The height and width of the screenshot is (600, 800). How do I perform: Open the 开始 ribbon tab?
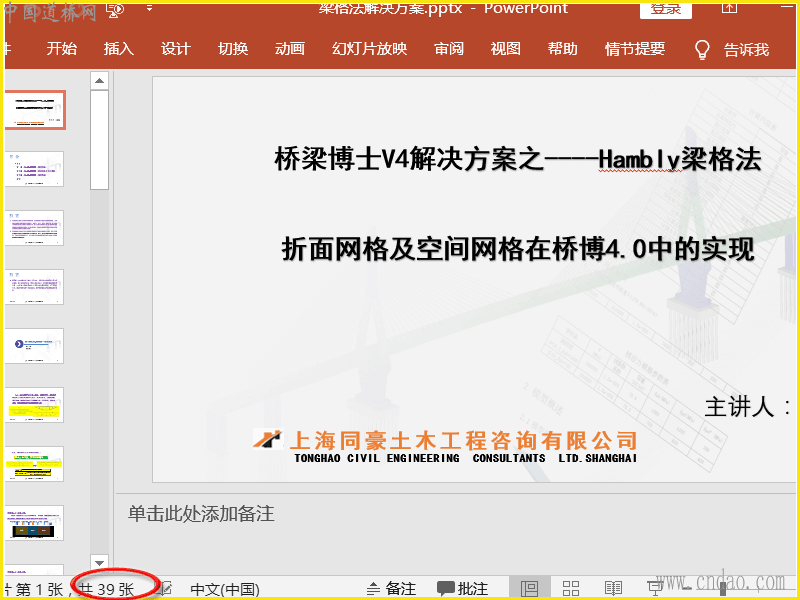[x=61, y=49]
